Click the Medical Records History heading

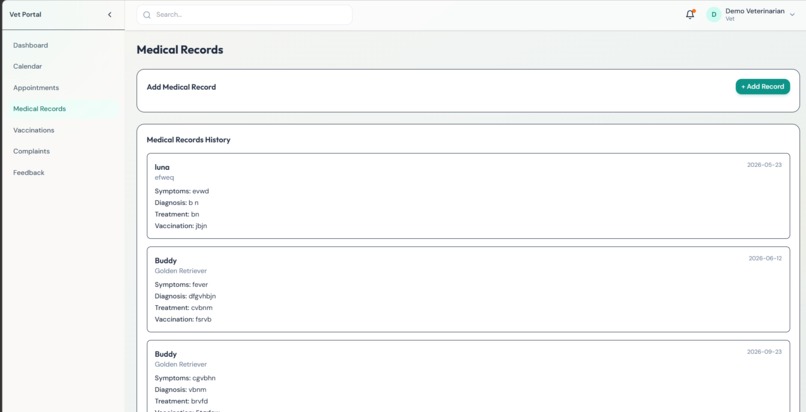(x=189, y=140)
